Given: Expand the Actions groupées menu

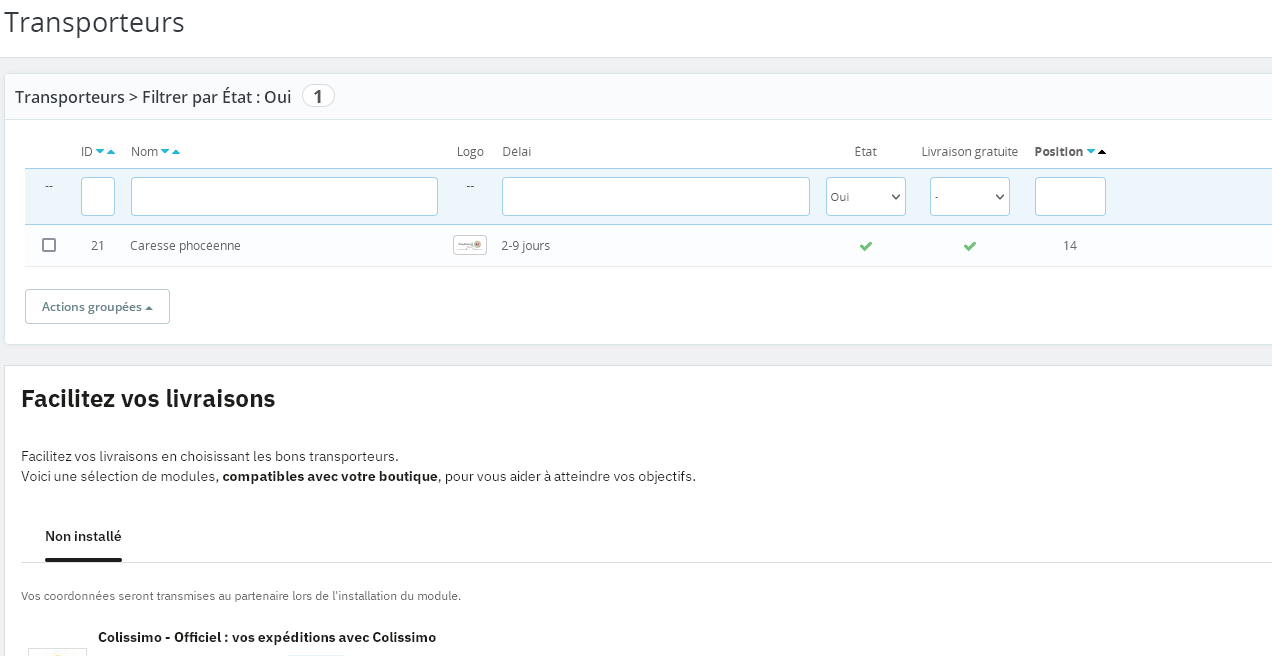Looking at the screenshot, I should (x=97, y=307).
